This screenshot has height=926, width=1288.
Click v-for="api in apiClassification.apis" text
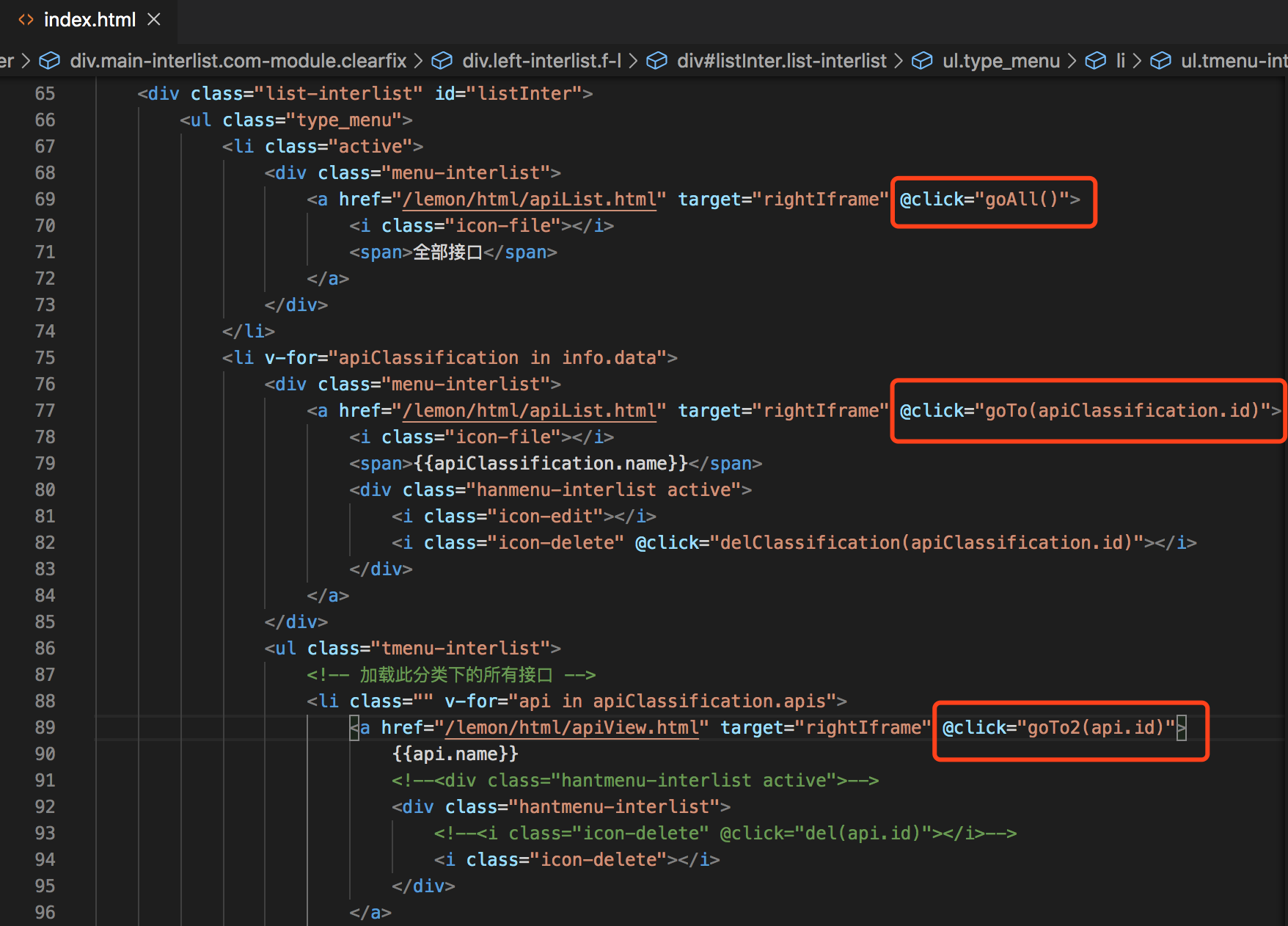tap(640, 701)
